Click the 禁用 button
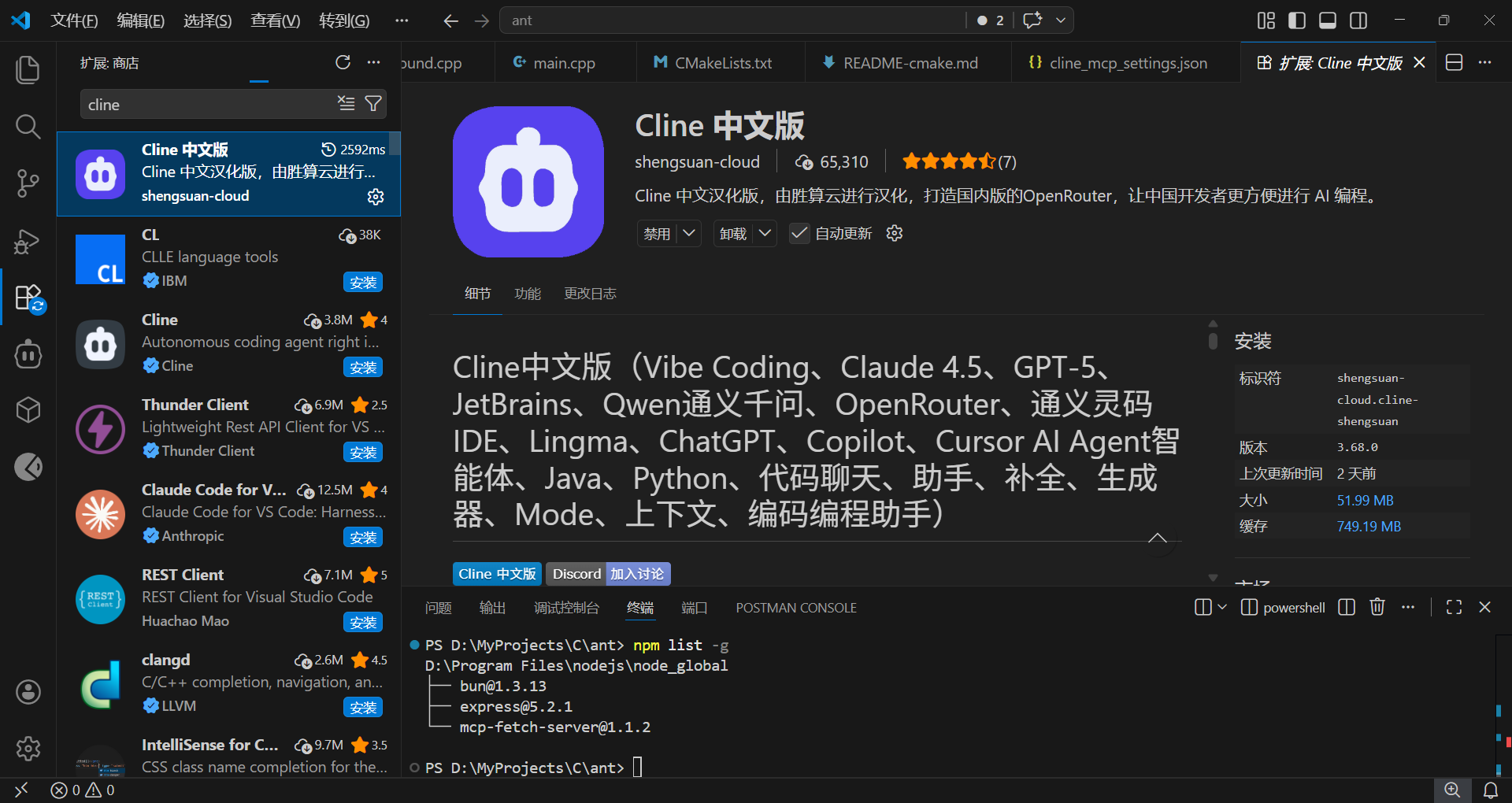This screenshot has width=1512, height=803. pyautogui.click(x=658, y=233)
